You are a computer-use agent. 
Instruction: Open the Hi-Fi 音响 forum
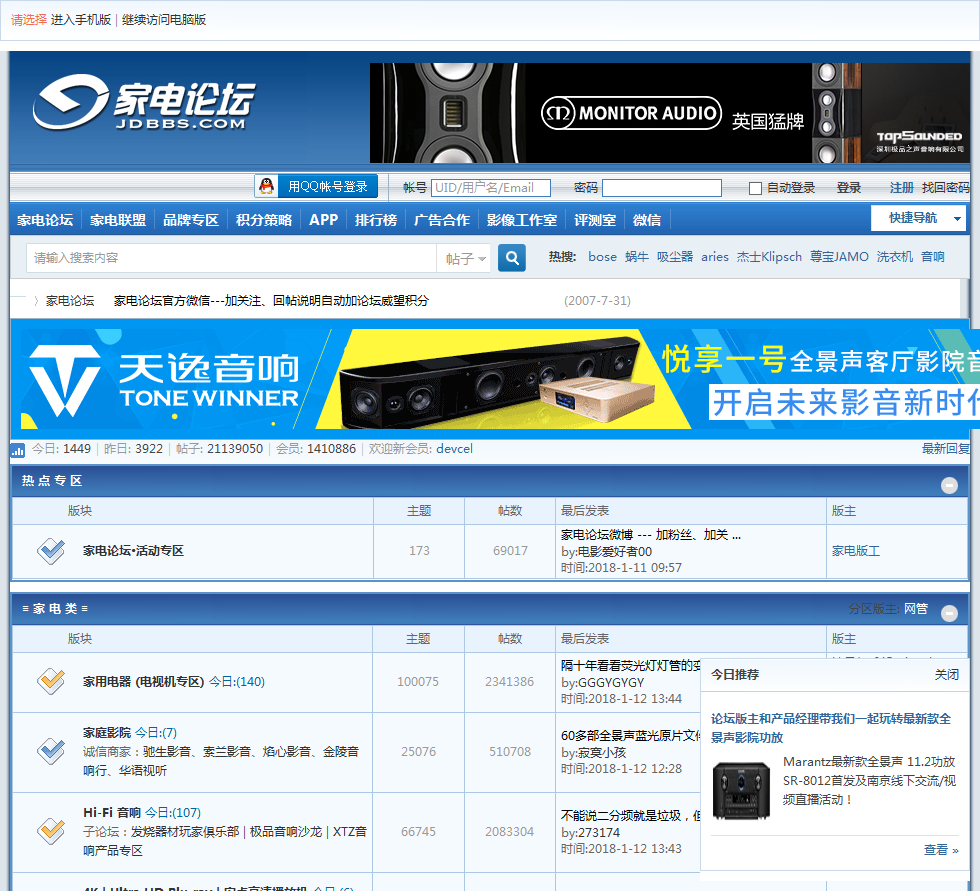(112, 812)
